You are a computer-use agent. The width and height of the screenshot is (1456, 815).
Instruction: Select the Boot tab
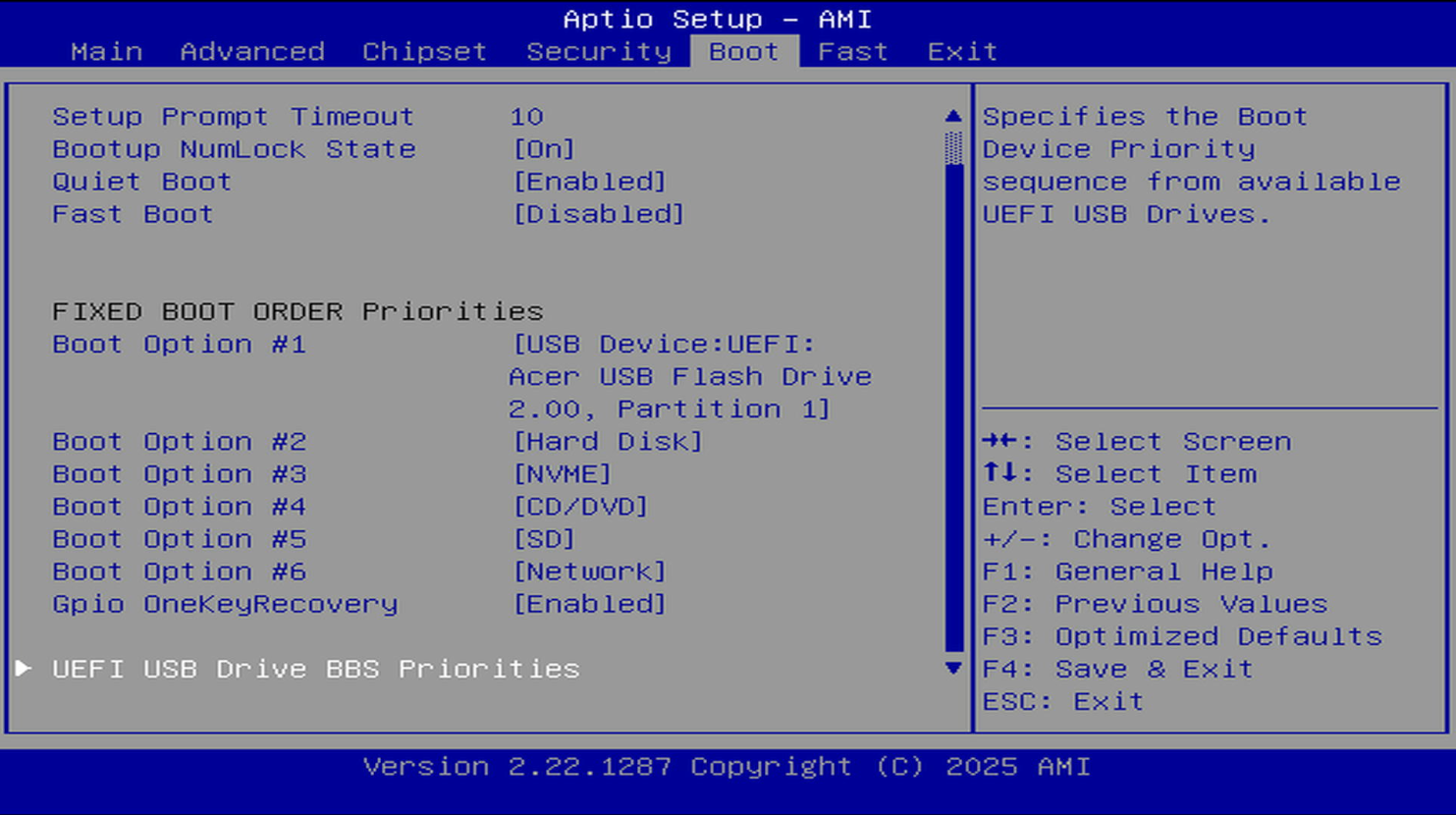pos(744,51)
